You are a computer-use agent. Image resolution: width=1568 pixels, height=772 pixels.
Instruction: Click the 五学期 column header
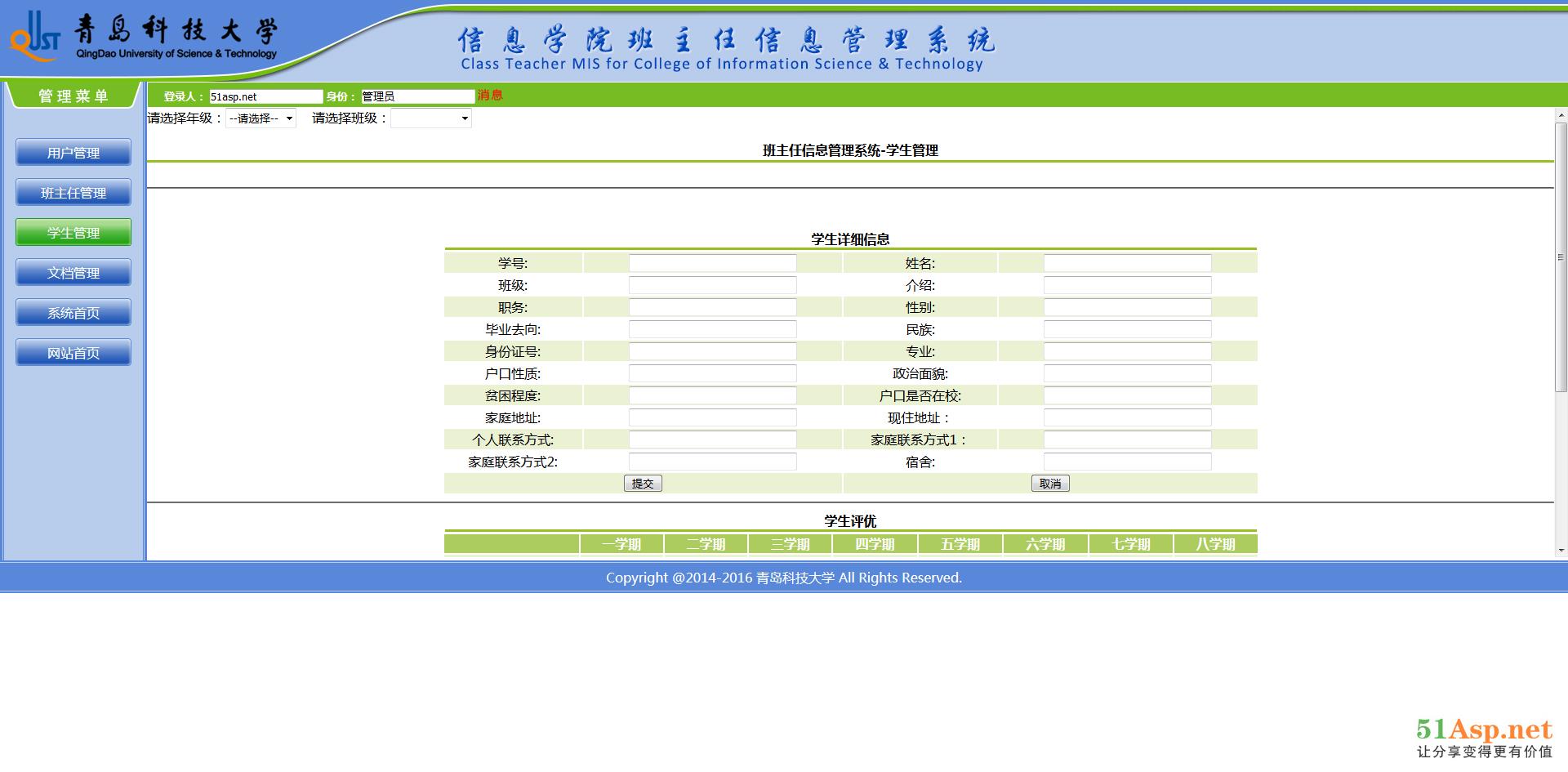[x=960, y=544]
